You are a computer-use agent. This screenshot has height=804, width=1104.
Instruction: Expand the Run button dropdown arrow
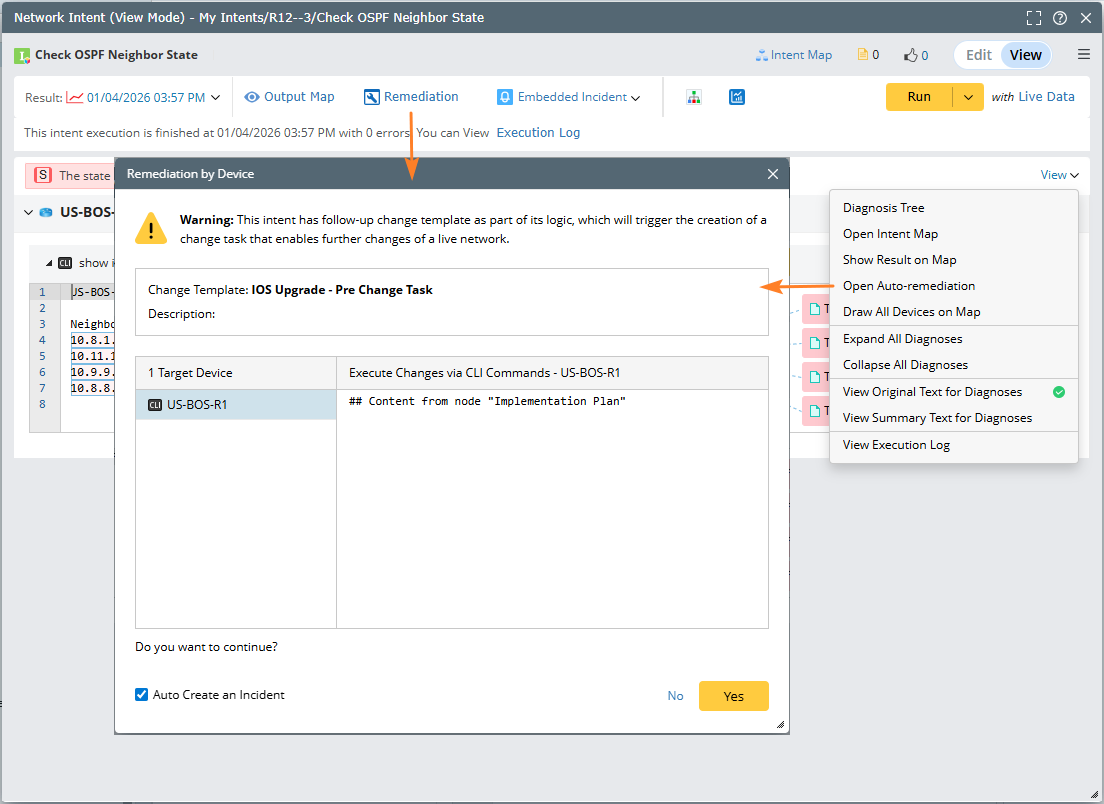968,97
